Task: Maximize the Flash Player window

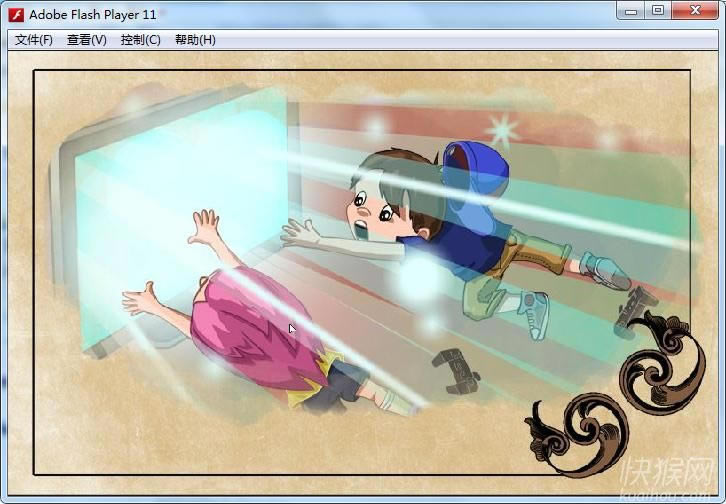Action: click(x=657, y=11)
